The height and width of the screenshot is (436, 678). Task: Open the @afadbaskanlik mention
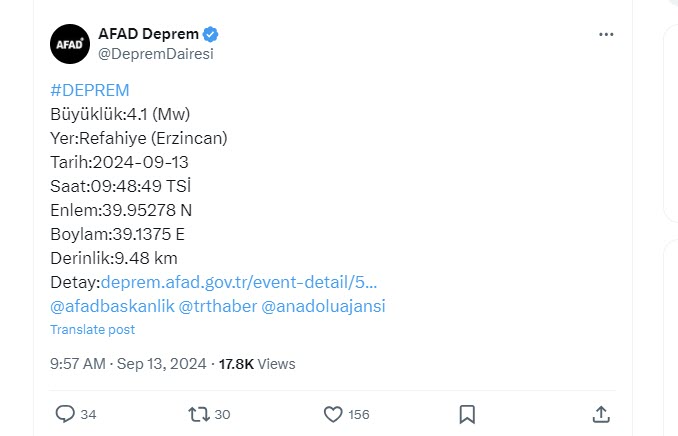(x=111, y=306)
